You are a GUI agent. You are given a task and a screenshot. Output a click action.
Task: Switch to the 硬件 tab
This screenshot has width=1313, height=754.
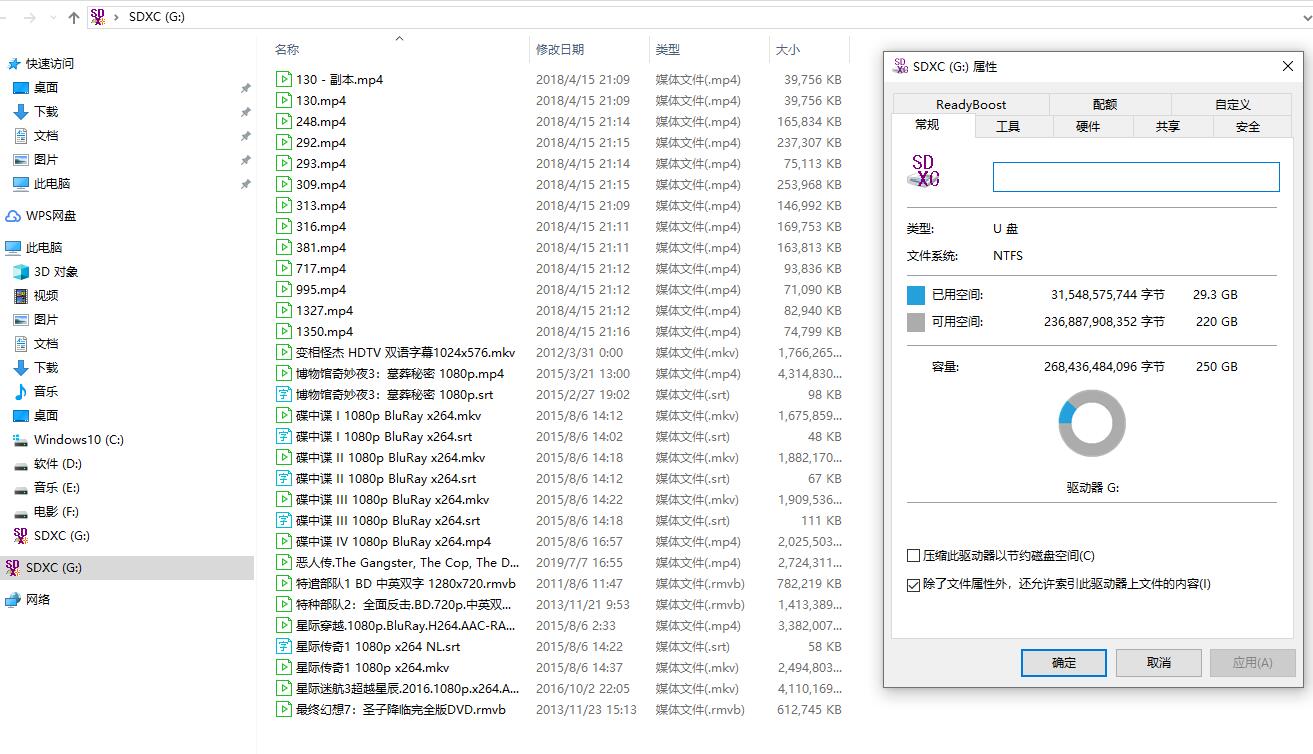(x=1088, y=126)
